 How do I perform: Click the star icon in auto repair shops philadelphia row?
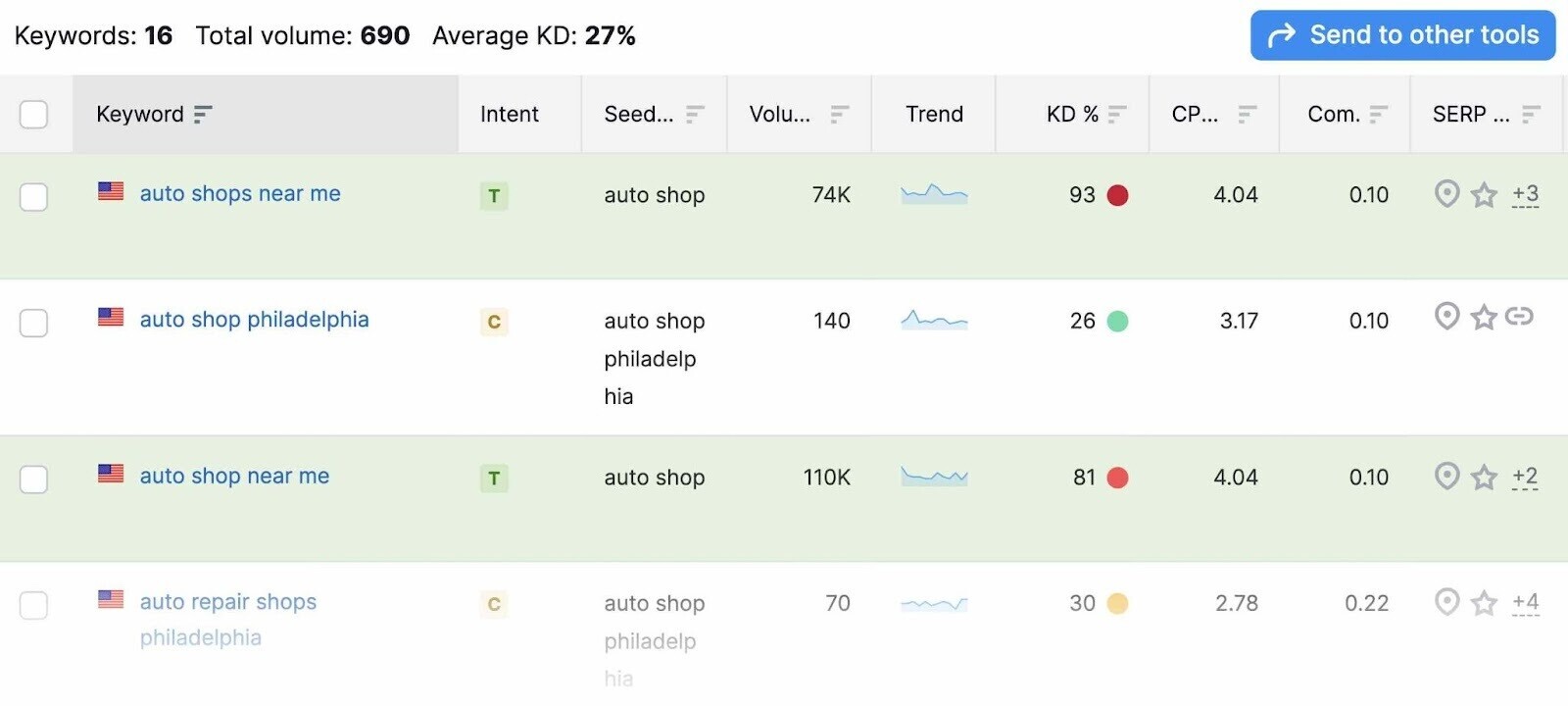point(1484,602)
